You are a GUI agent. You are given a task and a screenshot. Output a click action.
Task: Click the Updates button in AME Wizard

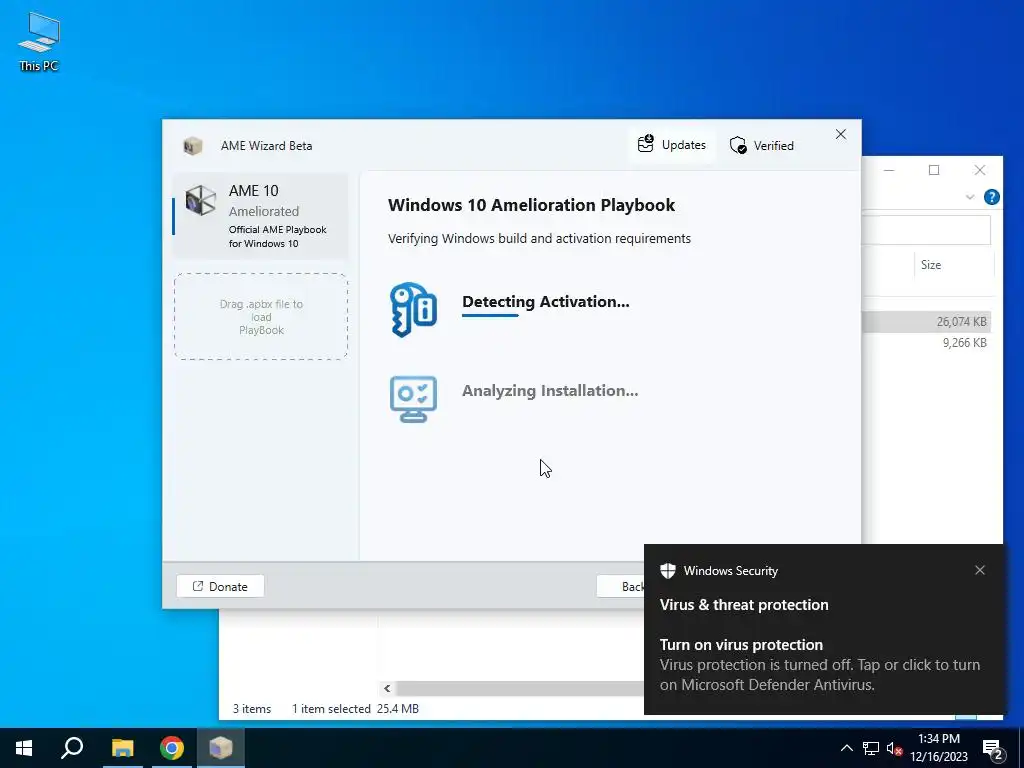672,145
